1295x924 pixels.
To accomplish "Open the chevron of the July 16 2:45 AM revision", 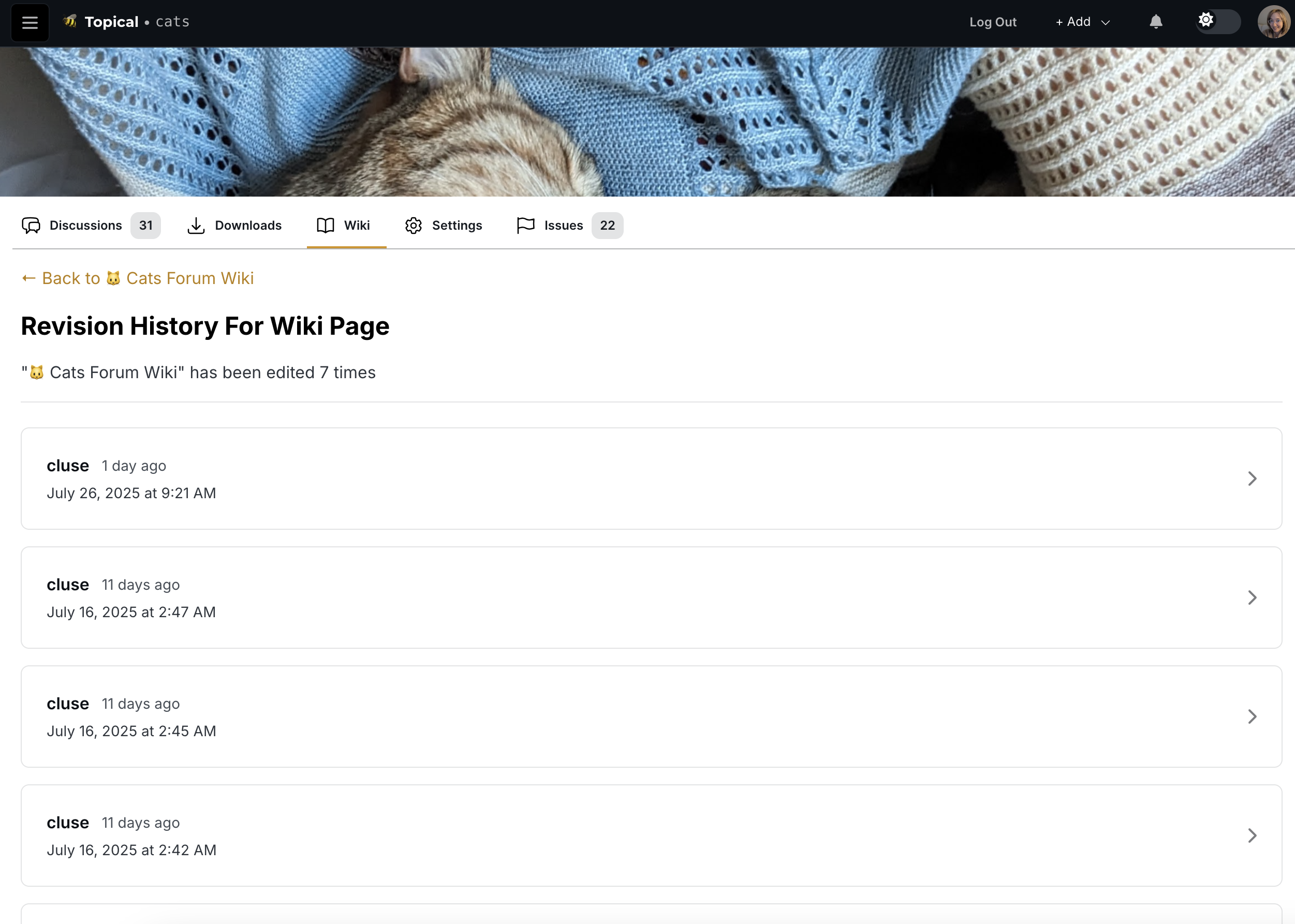I will (1253, 717).
